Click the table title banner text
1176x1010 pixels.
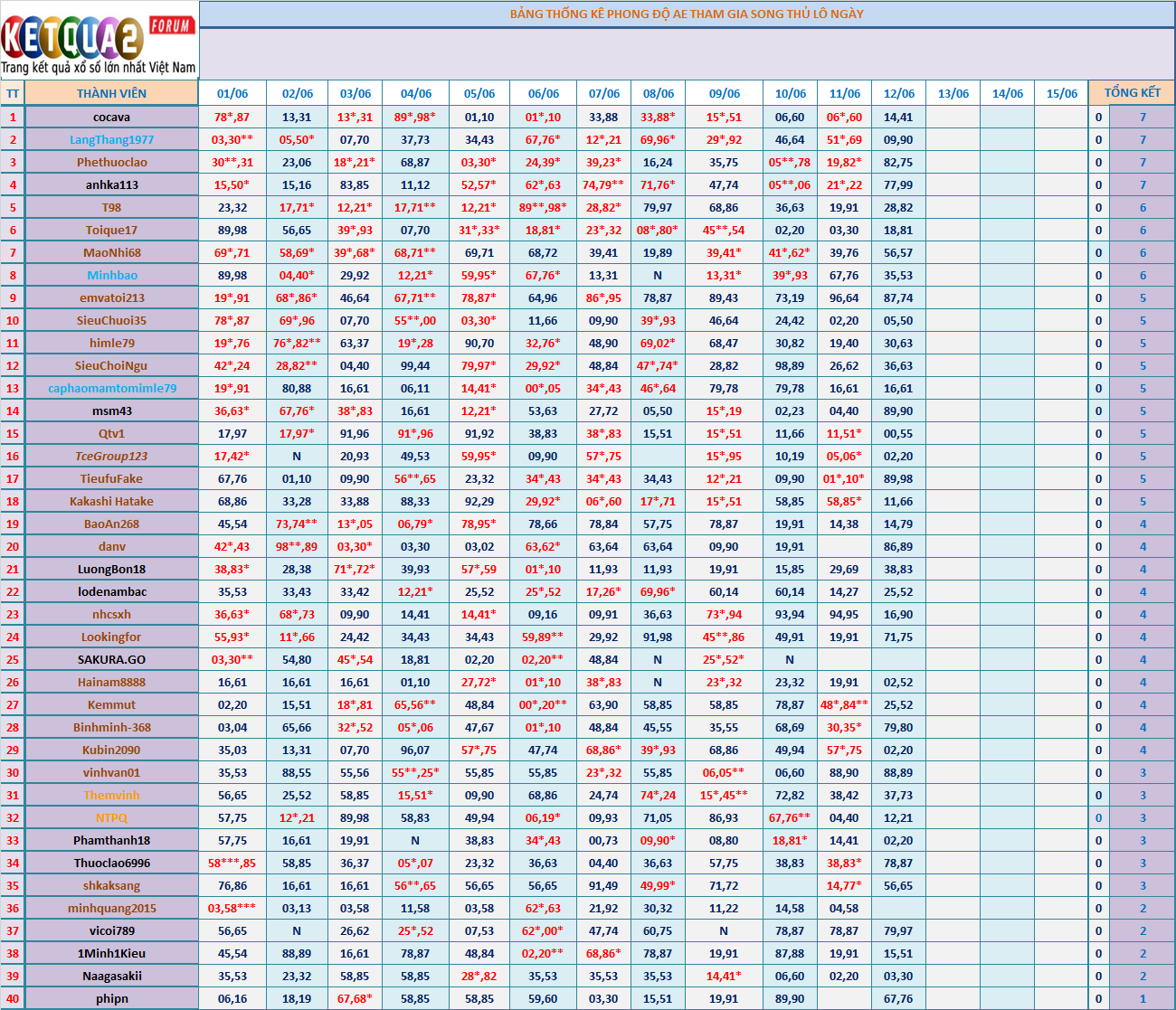tap(686, 14)
